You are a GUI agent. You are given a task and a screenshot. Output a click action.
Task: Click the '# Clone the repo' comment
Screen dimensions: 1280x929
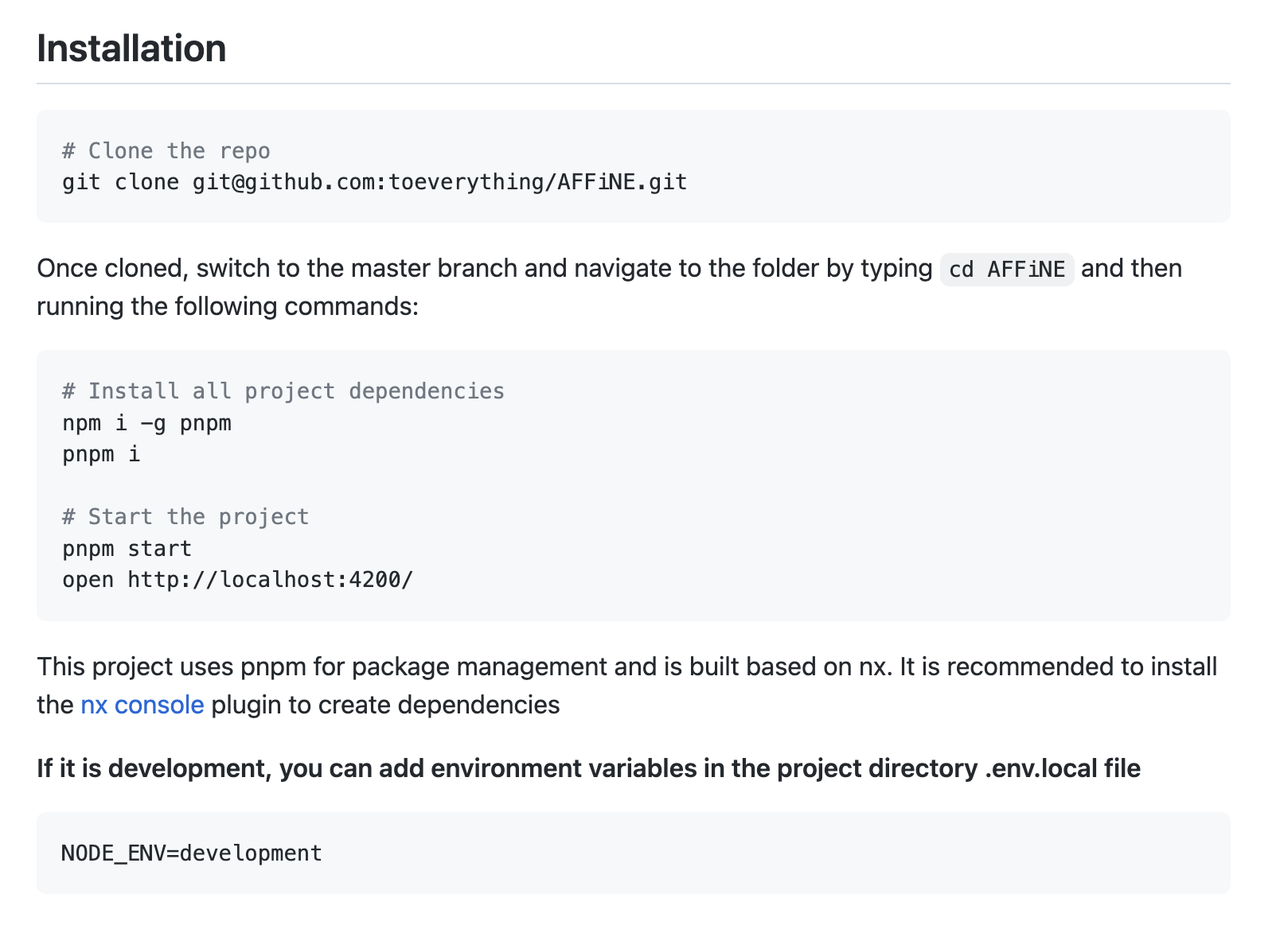tap(166, 151)
